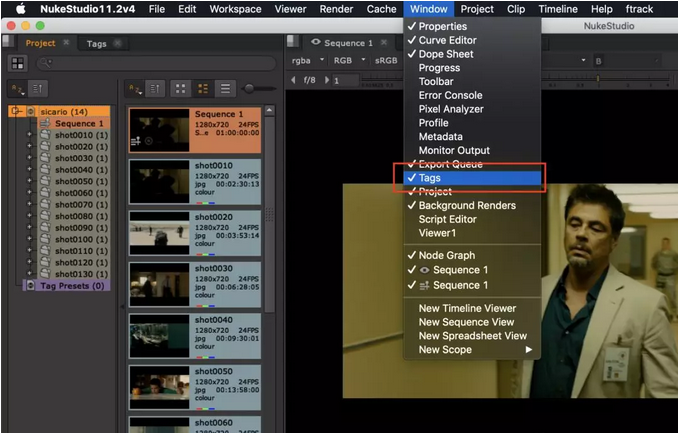This screenshot has height=433, width=679.
Task: Select Monitor Output in the Window menu
Action: 472,150
